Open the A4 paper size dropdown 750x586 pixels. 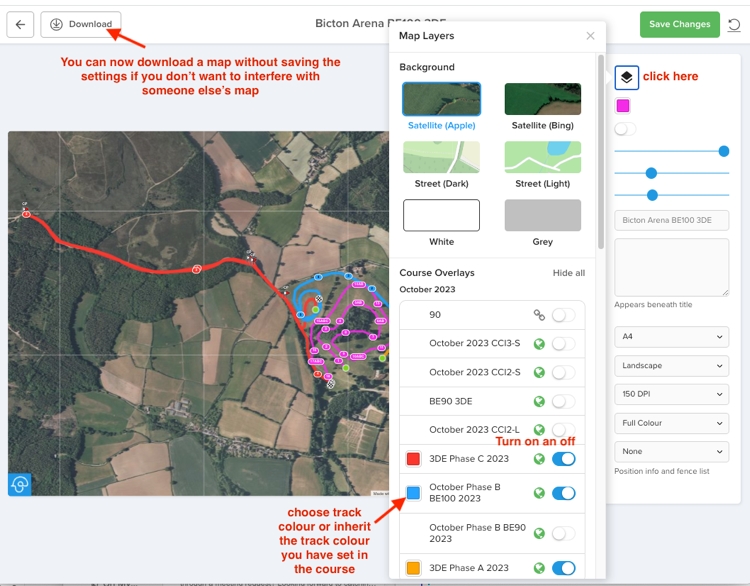671,337
